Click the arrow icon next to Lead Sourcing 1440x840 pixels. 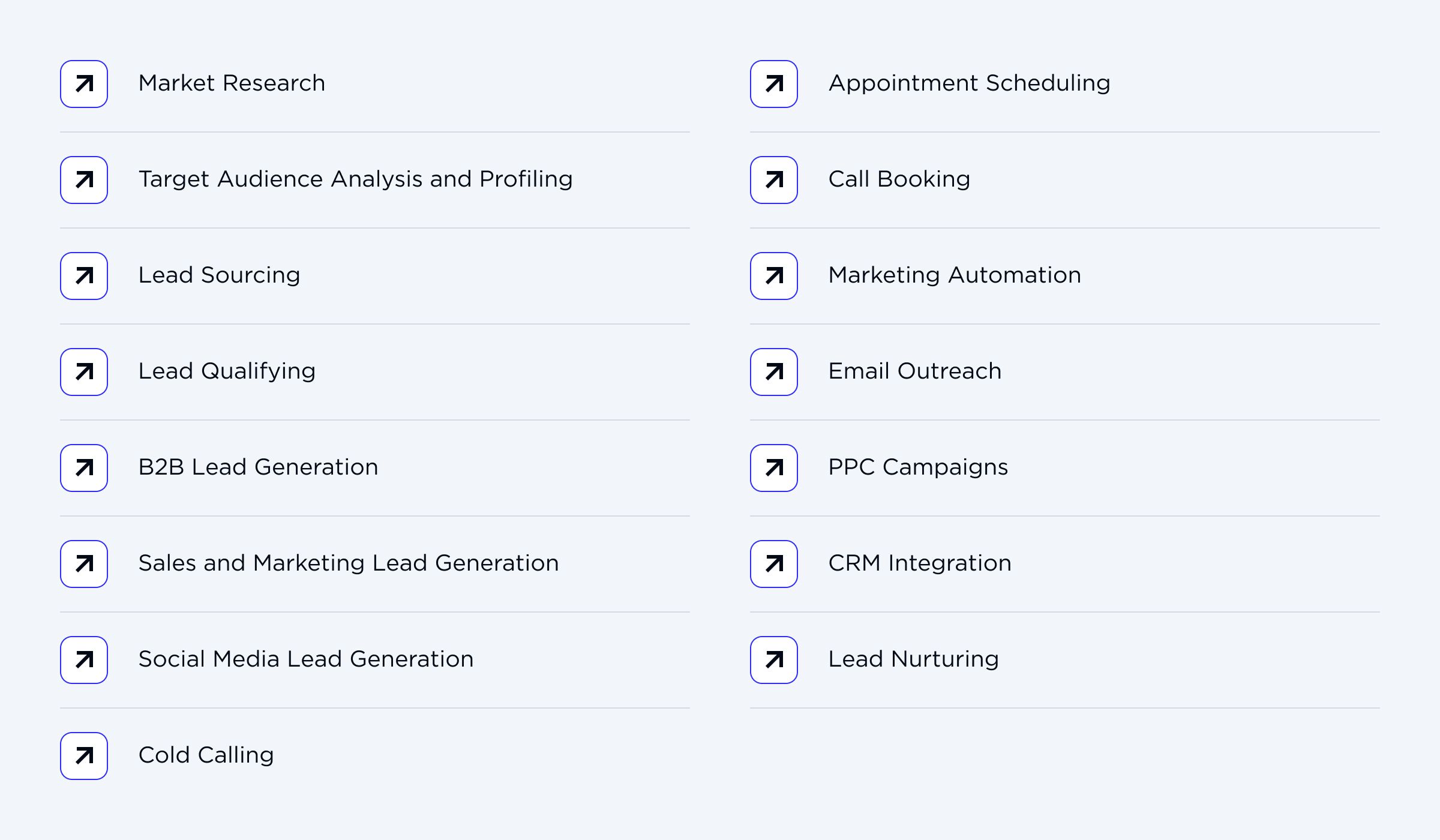click(84, 277)
